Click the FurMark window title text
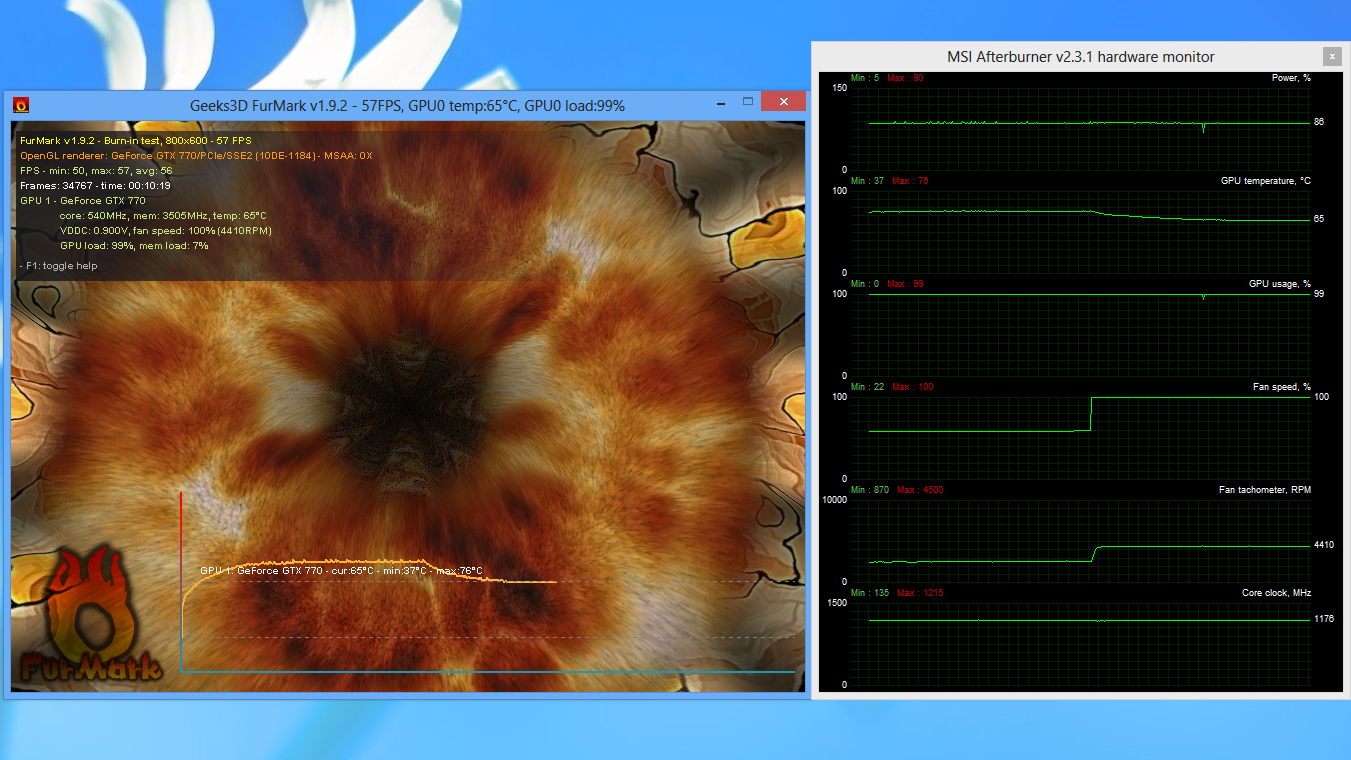Viewport: 1351px width, 760px height. click(x=407, y=105)
